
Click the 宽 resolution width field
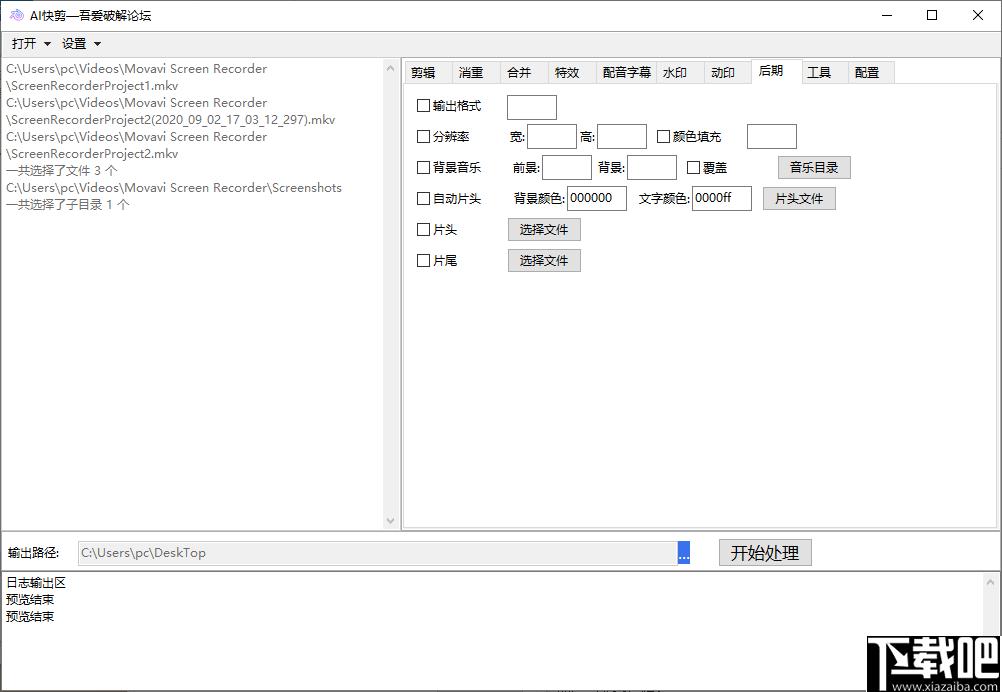pyautogui.click(x=552, y=137)
